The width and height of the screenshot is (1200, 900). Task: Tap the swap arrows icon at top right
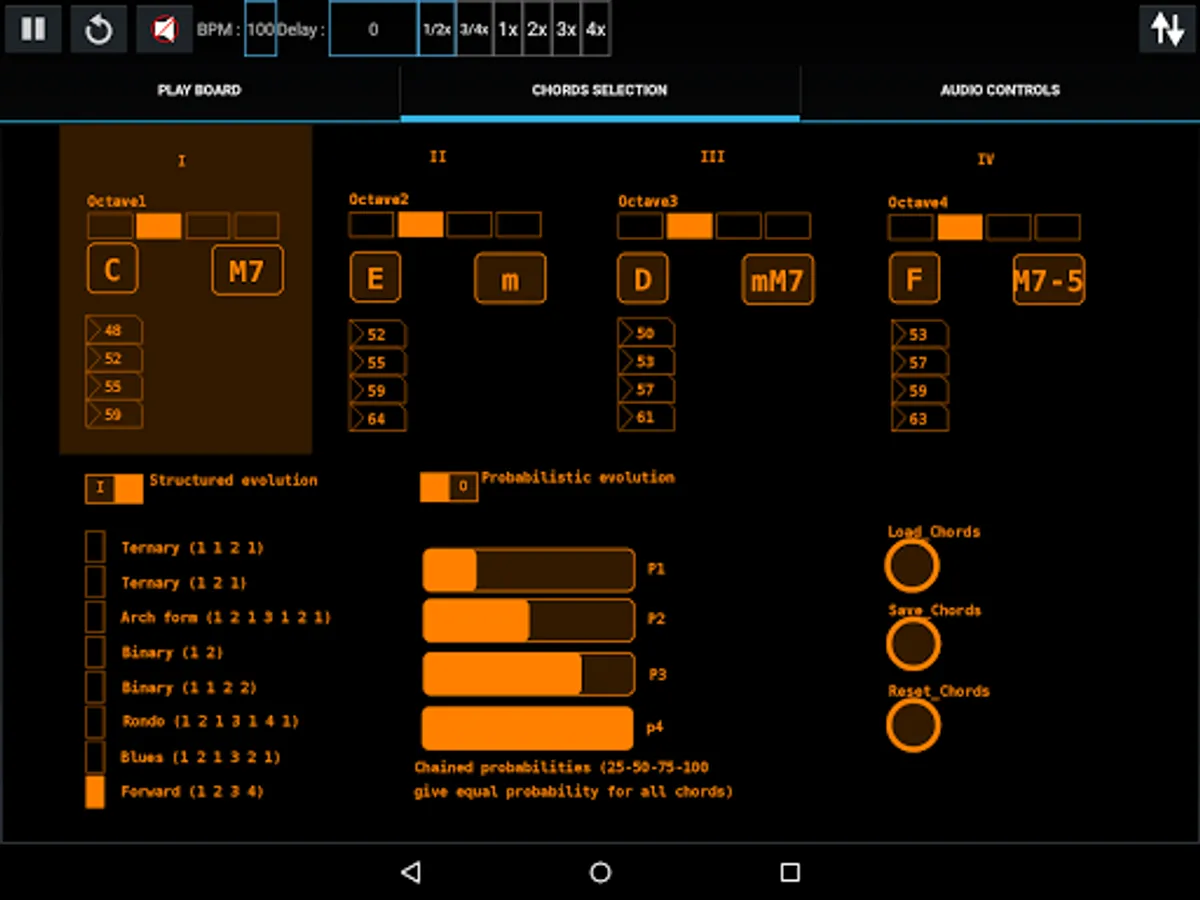[x=1167, y=29]
